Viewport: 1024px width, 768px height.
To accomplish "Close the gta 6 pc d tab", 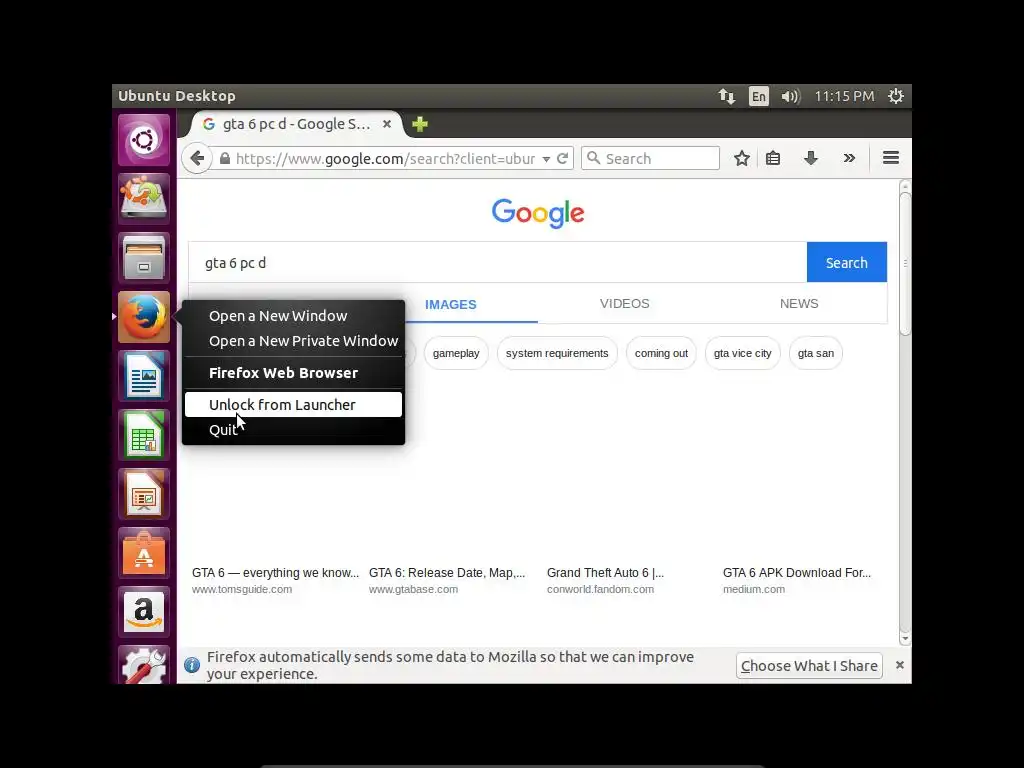I will click(x=387, y=123).
